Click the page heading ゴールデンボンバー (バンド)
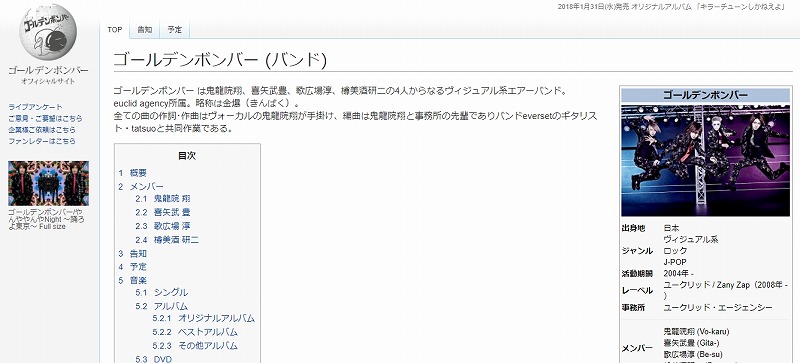The width and height of the screenshot is (800, 363). 219,60
